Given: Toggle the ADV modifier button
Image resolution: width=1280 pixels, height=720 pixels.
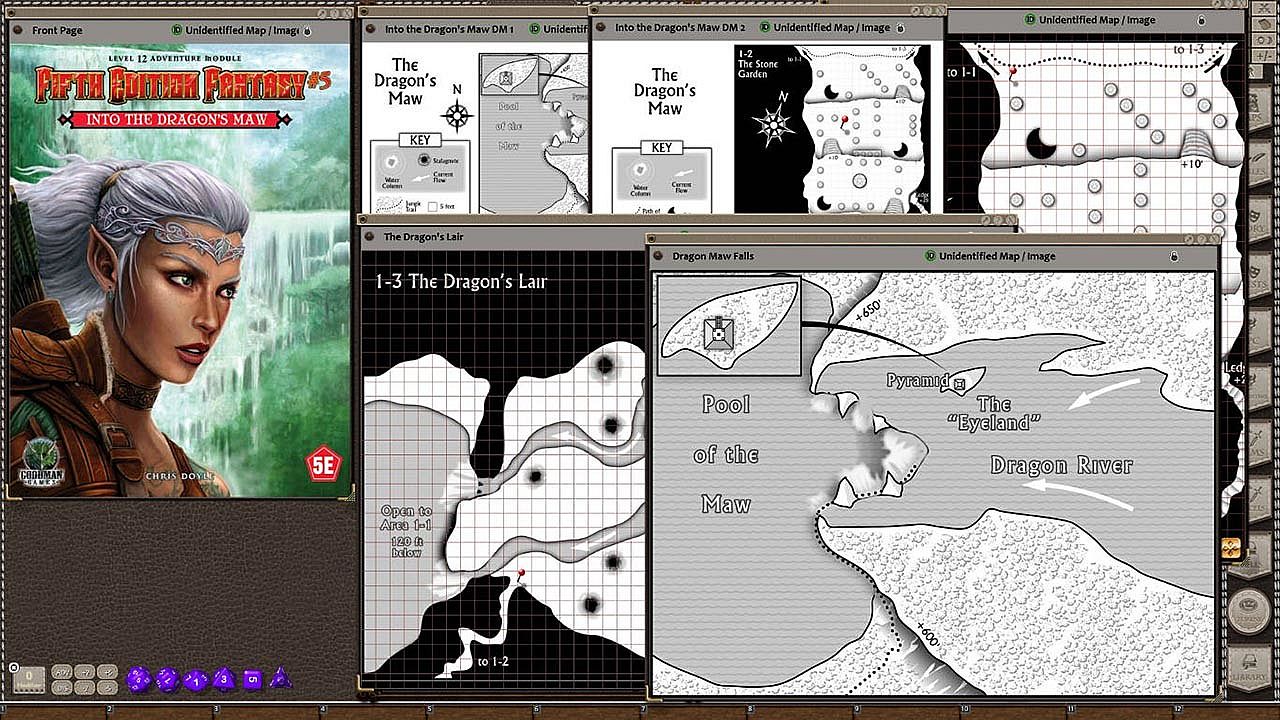Looking at the screenshot, I should (x=60, y=672).
